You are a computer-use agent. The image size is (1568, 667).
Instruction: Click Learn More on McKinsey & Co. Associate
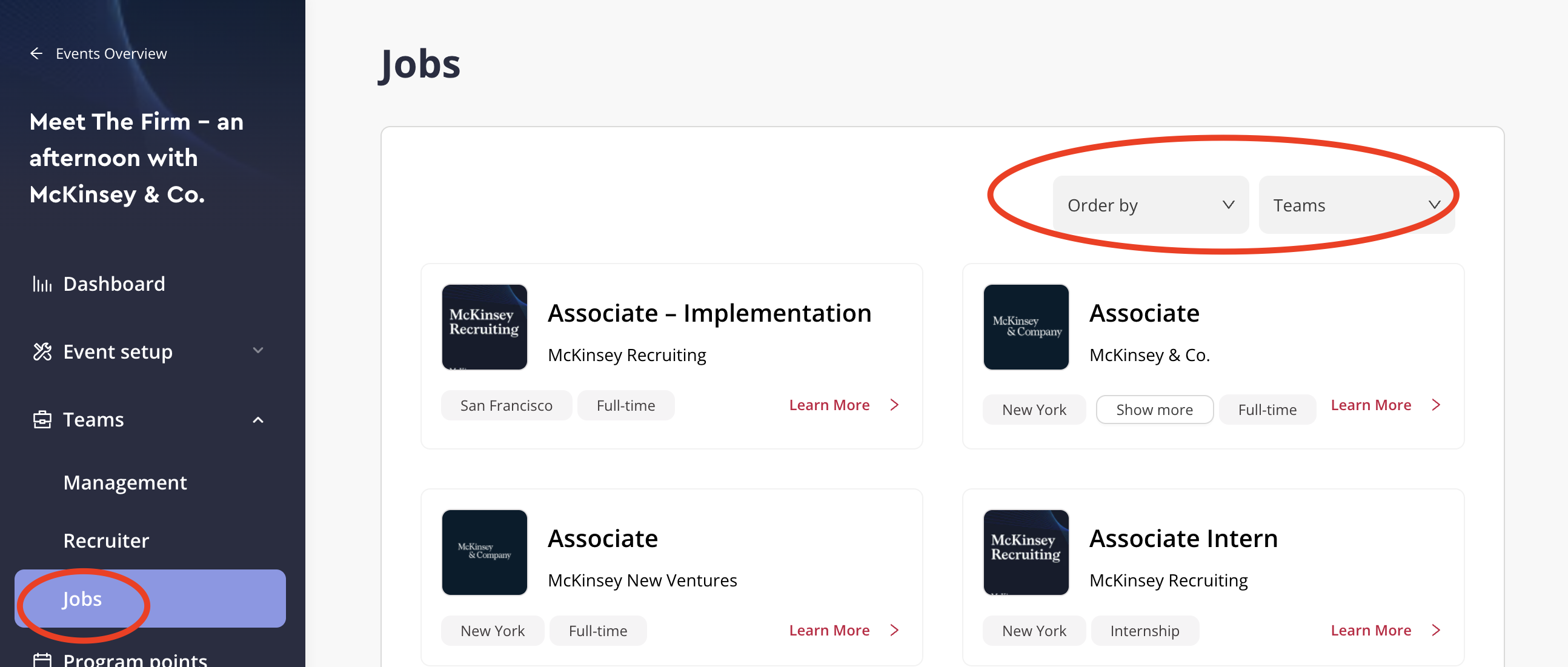click(x=1370, y=405)
